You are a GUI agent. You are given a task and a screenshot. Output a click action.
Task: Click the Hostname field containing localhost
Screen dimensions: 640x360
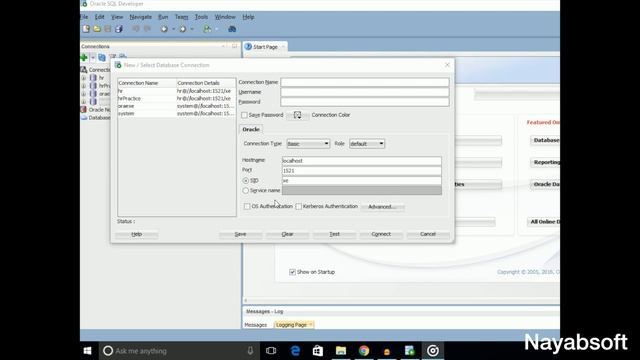pyautogui.click(x=362, y=161)
